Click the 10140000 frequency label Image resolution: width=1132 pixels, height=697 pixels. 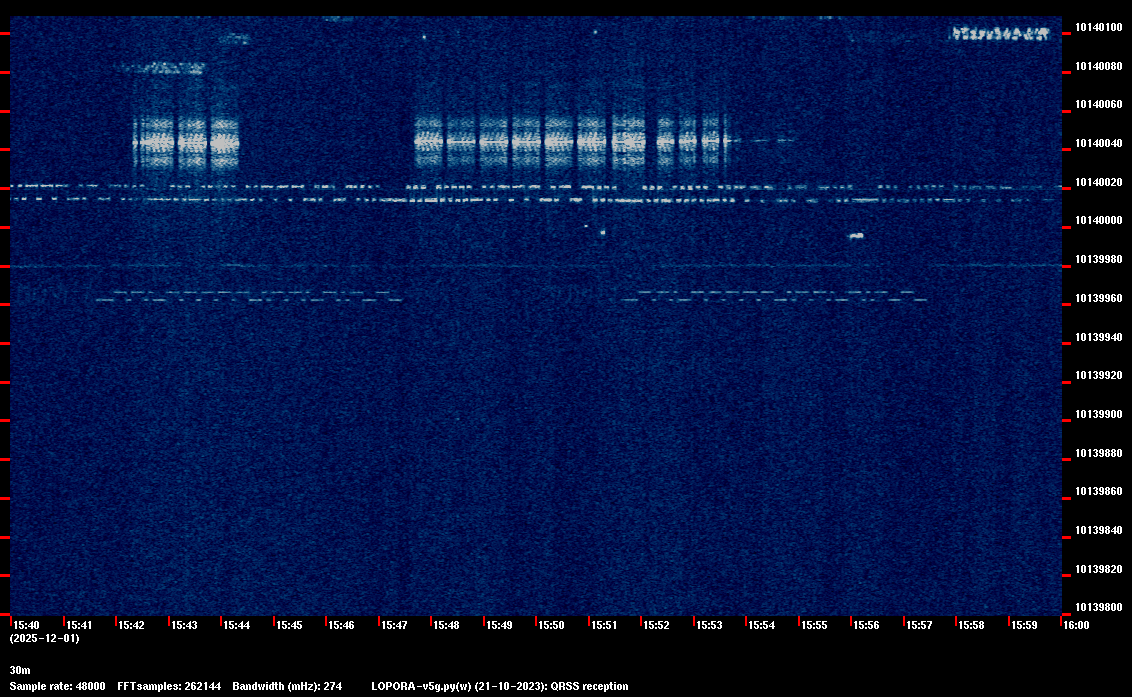[x=1099, y=220]
